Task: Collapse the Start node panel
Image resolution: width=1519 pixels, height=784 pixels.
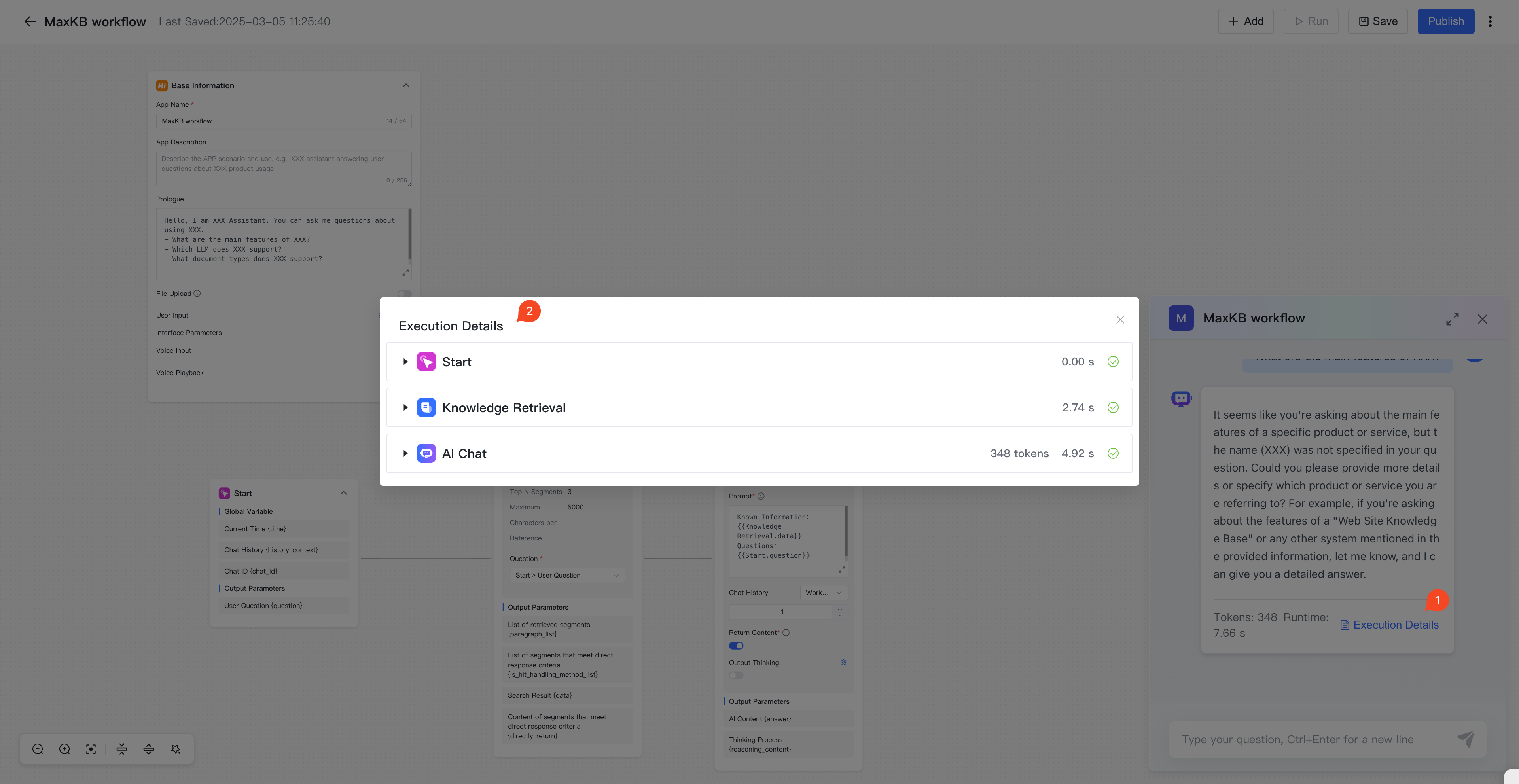Action: 343,493
